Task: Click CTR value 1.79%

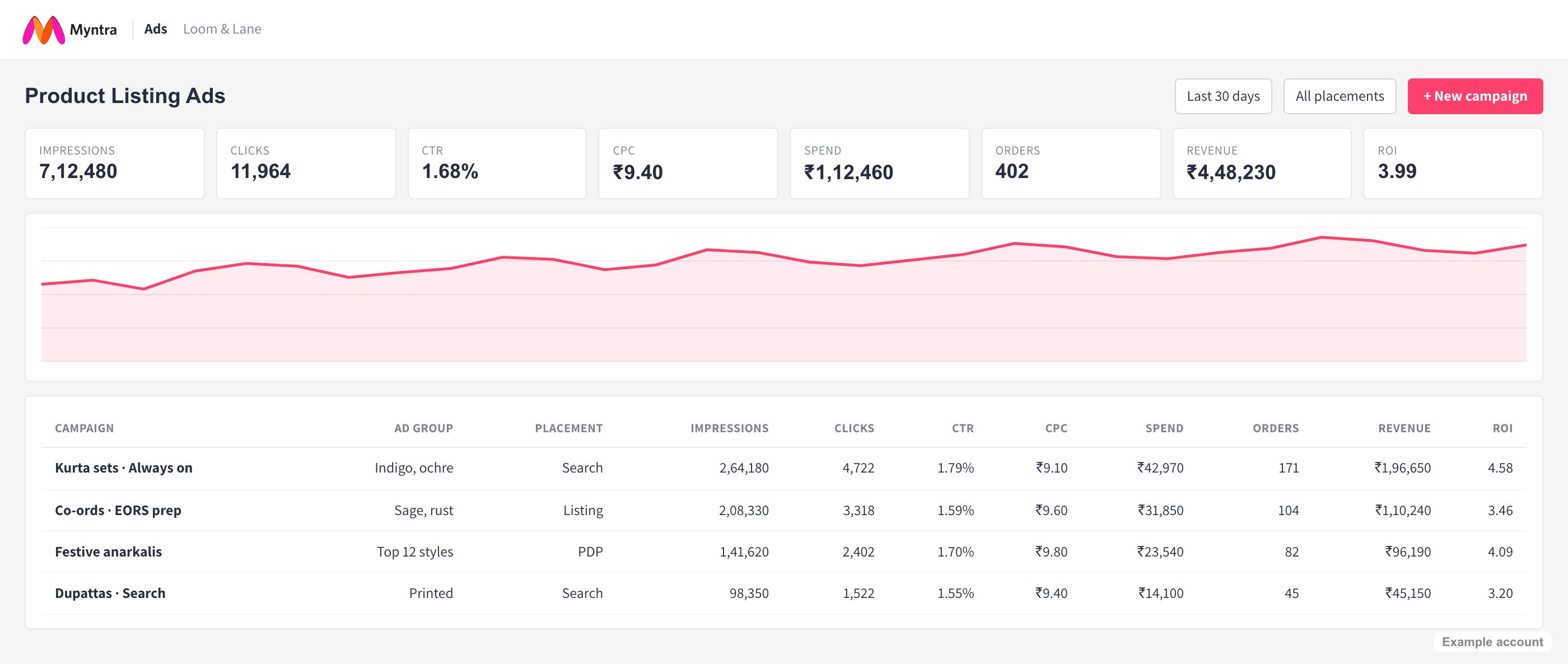Action: point(956,467)
